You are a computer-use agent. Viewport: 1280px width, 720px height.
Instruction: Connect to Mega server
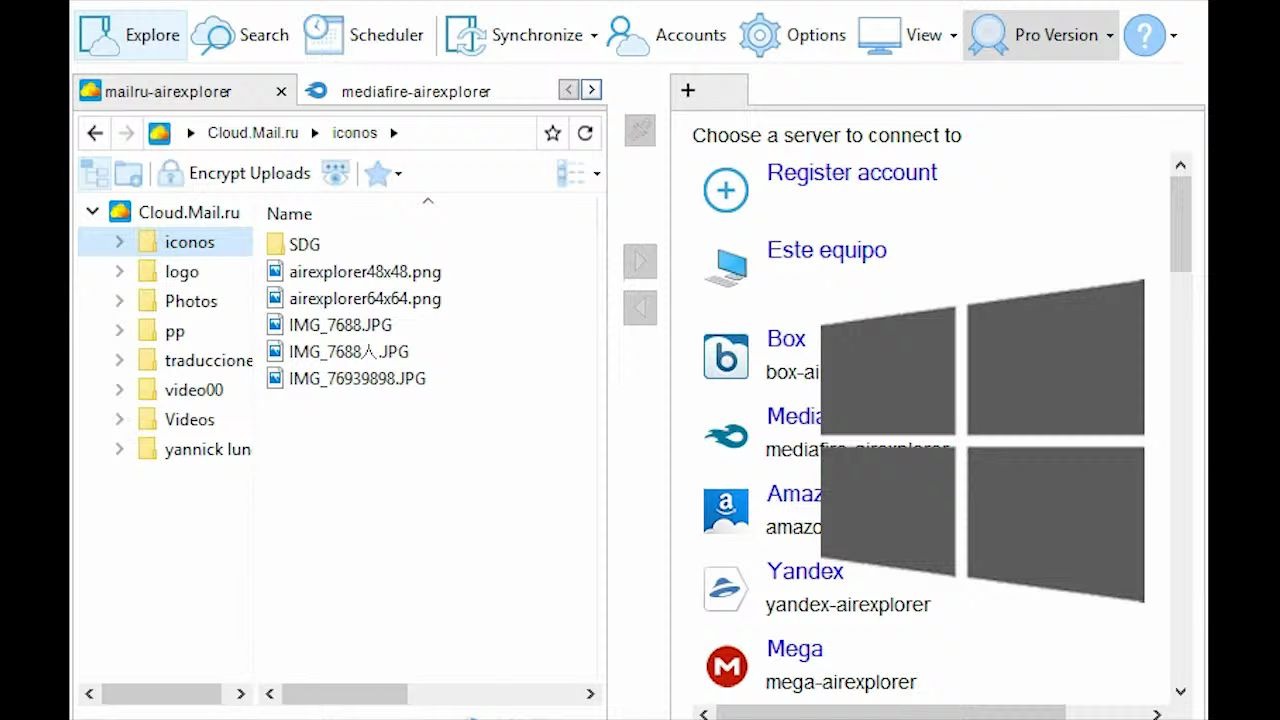tap(795, 649)
